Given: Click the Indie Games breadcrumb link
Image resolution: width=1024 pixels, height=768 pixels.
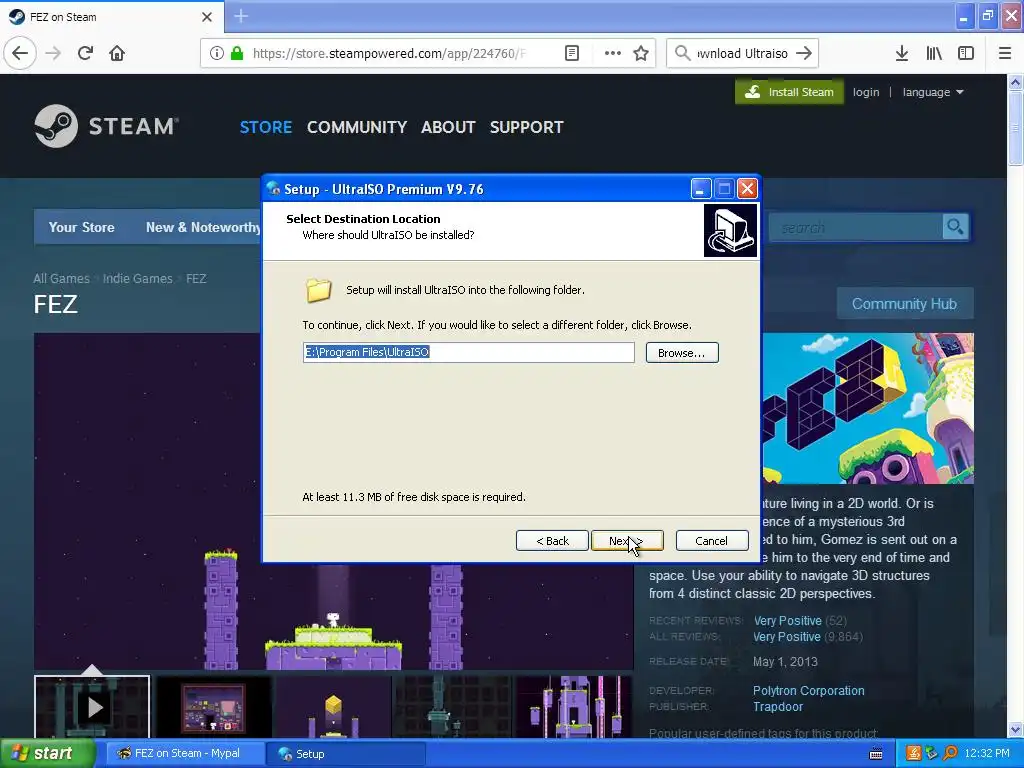Looking at the screenshot, I should 138,278.
